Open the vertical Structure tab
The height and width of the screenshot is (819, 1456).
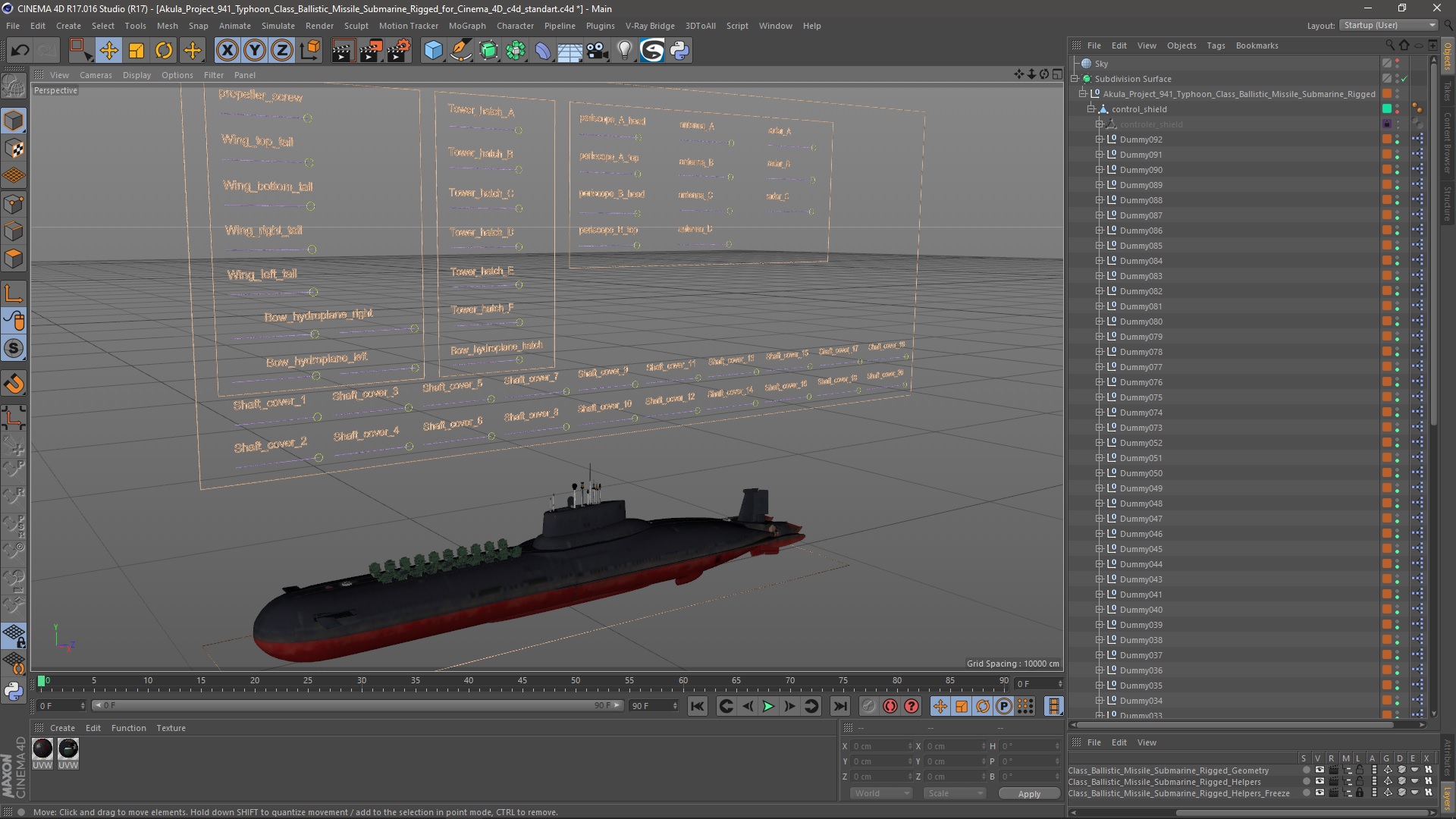click(1447, 203)
